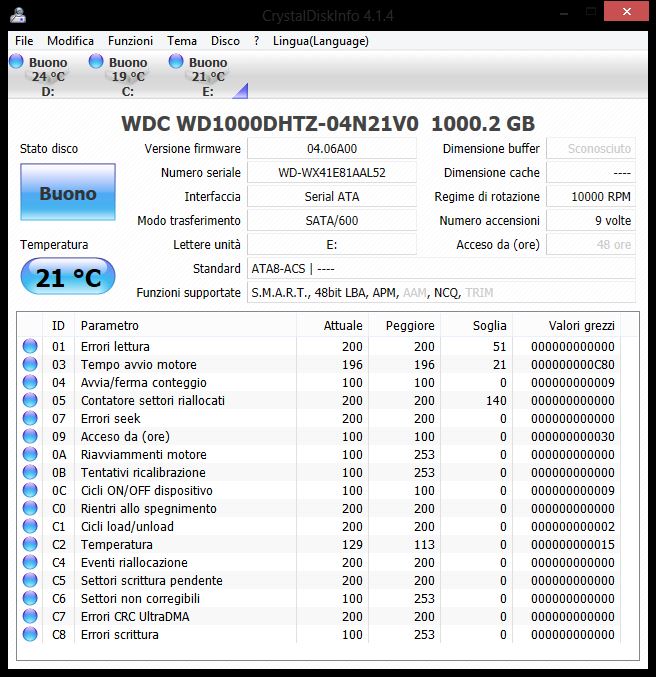Select the 'Errori CRC UltraDMA' text
This screenshot has height=677, width=656.
pyautogui.click(x=135, y=616)
